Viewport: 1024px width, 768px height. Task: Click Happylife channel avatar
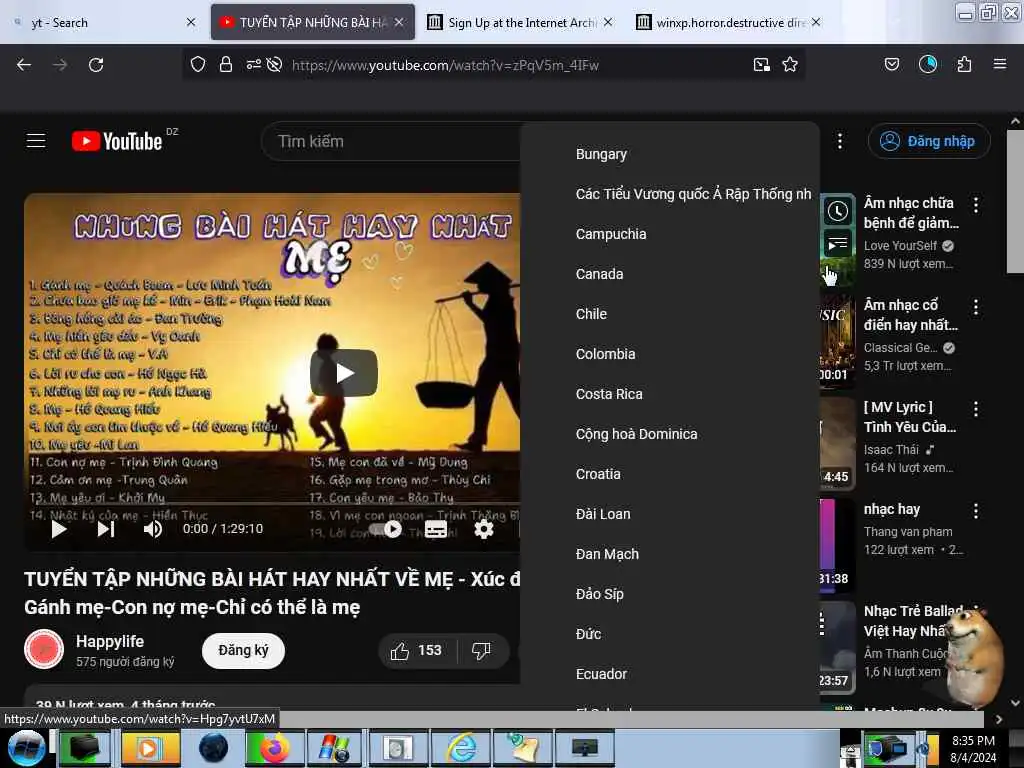pos(44,649)
